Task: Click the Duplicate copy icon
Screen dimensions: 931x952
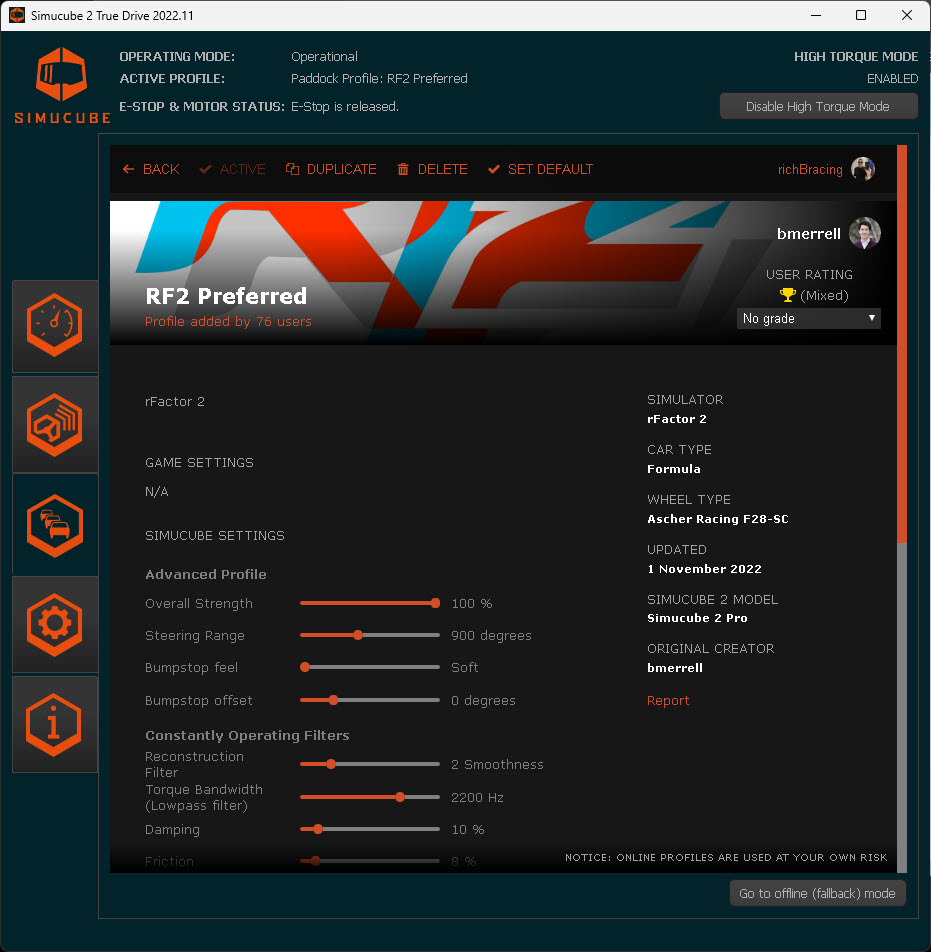Action: (292, 169)
